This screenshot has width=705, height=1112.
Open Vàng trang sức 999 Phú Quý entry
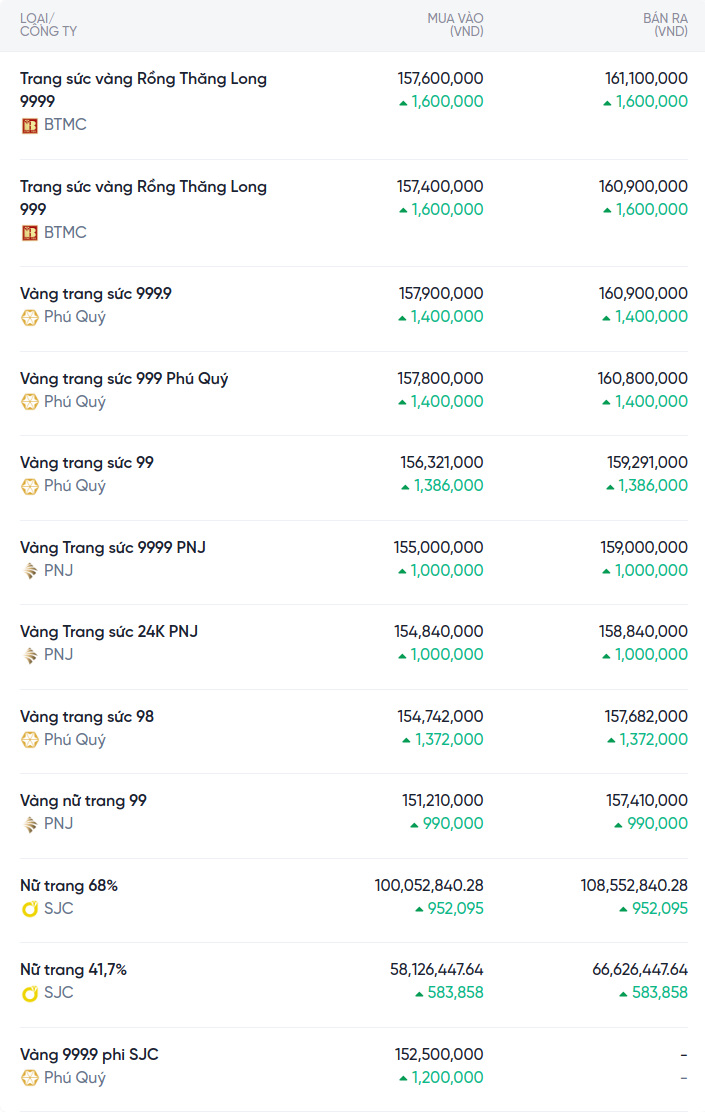pos(124,379)
